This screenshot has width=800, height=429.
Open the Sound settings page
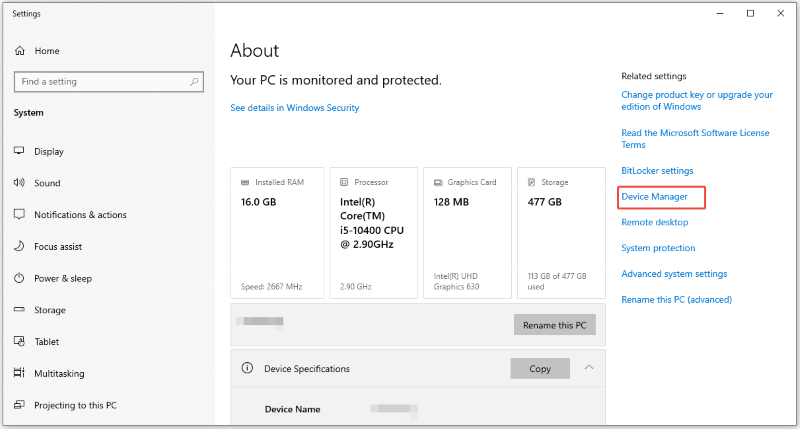47,183
